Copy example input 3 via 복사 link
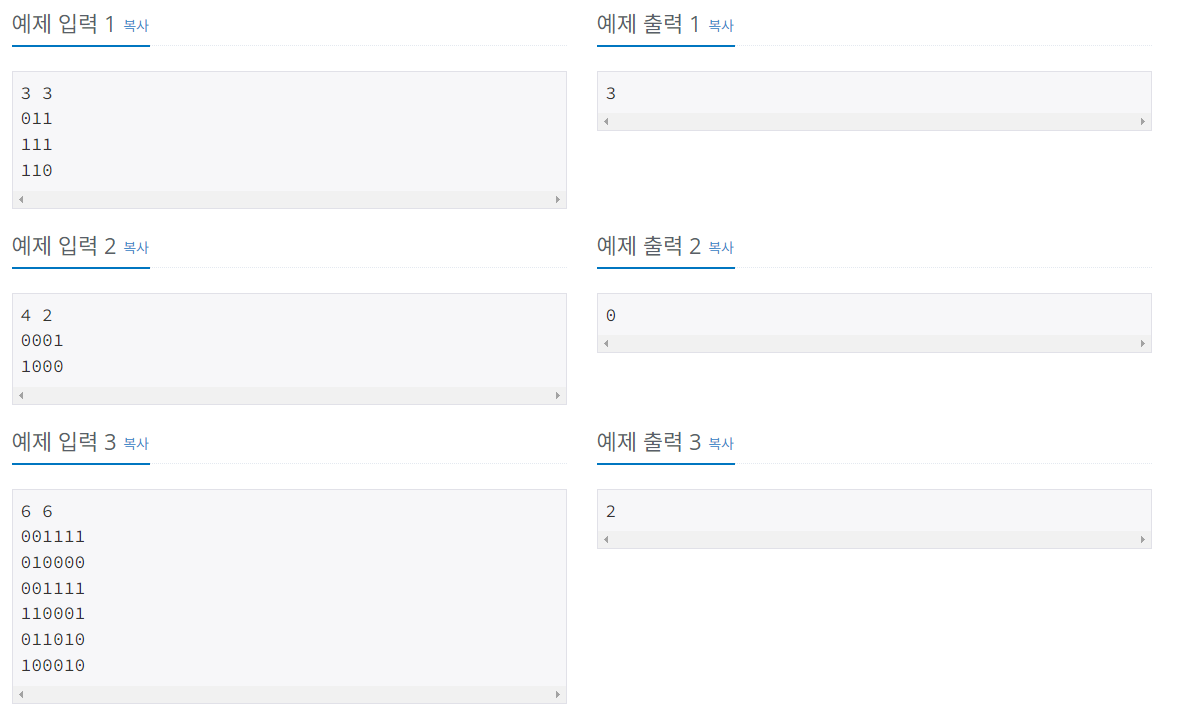 pos(136,443)
